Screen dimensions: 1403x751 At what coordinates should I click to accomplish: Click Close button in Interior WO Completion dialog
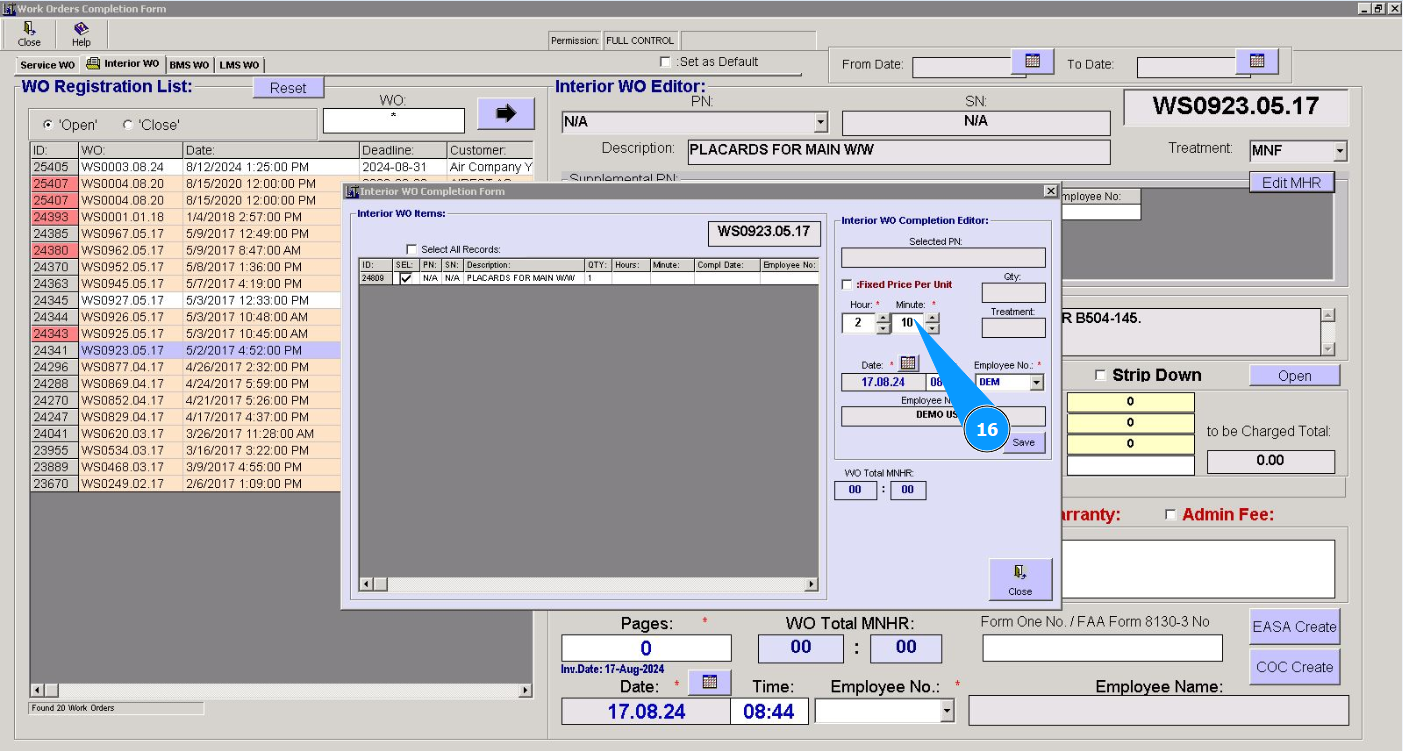[1020, 579]
